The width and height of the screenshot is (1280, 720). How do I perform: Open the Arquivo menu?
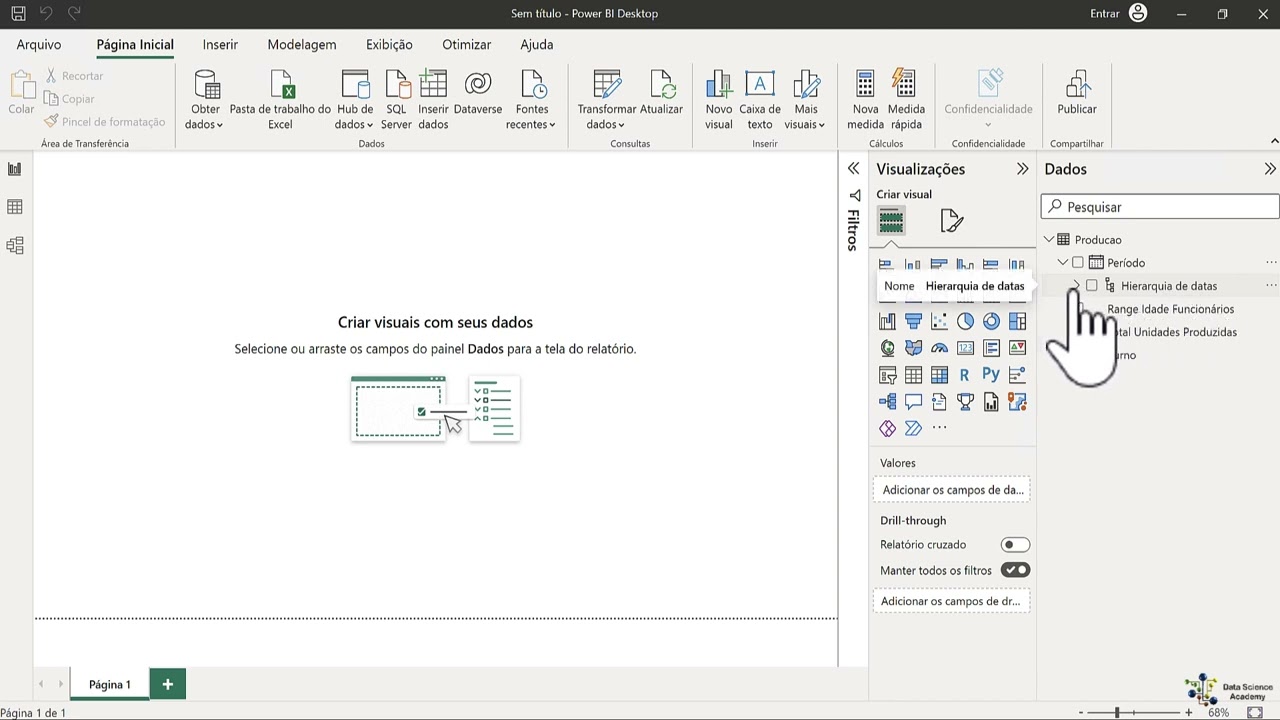(39, 45)
